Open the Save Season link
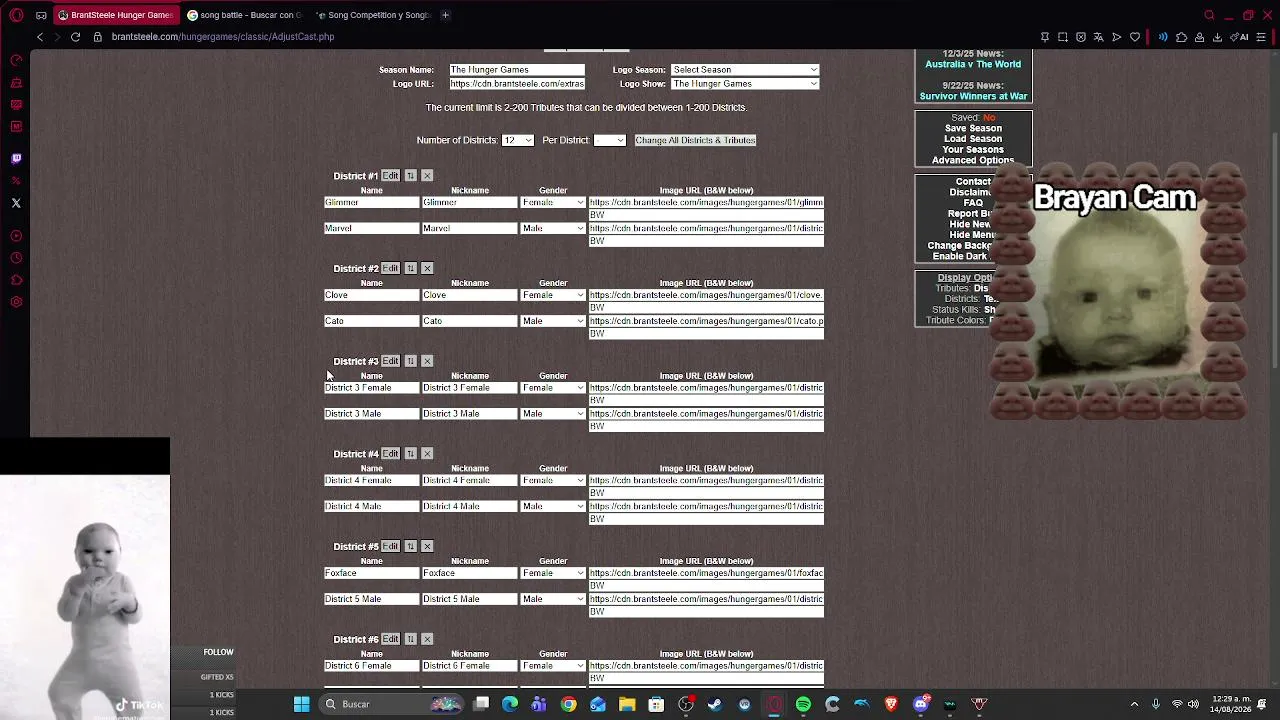This screenshot has width=1280, height=720. click(973, 129)
